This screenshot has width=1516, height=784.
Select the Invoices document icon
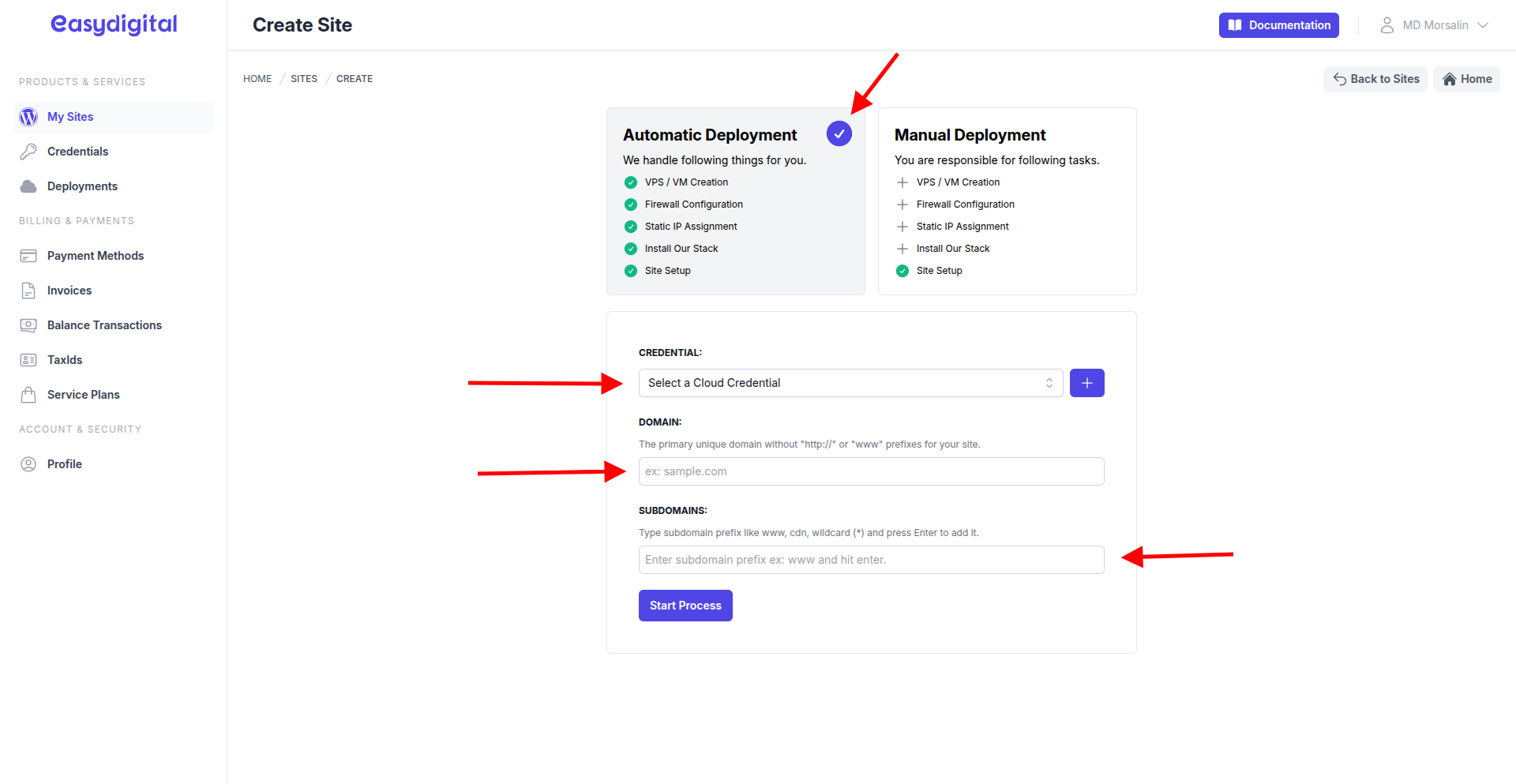coord(28,290)
